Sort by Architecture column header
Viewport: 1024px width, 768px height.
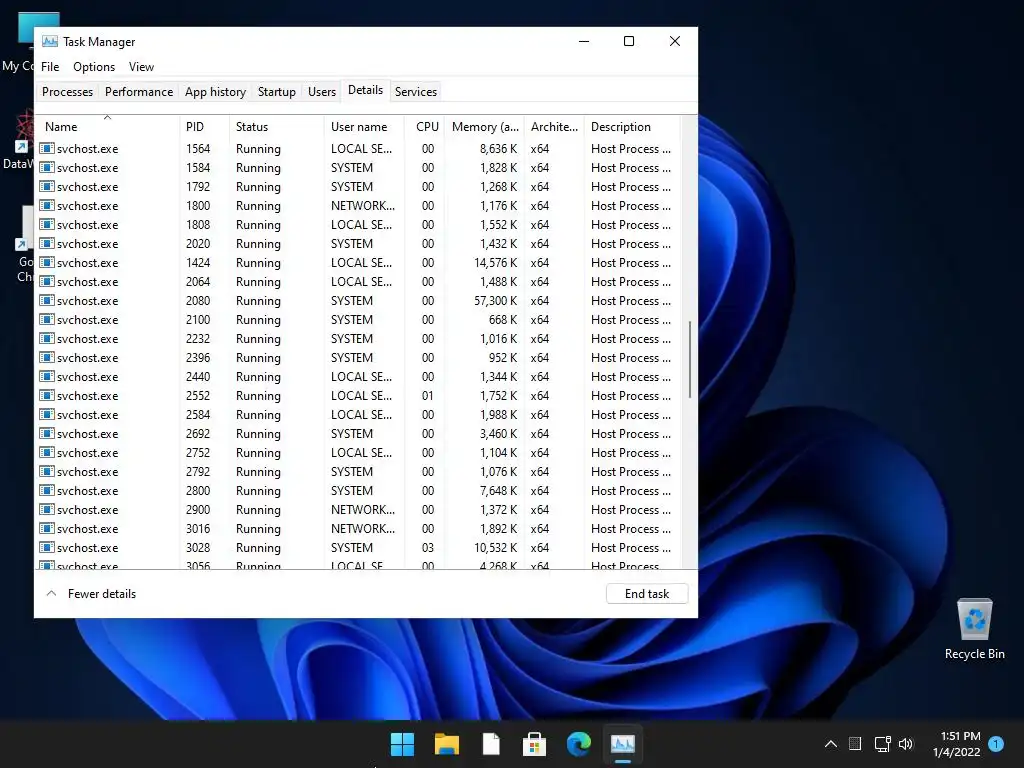coord(554,127)
